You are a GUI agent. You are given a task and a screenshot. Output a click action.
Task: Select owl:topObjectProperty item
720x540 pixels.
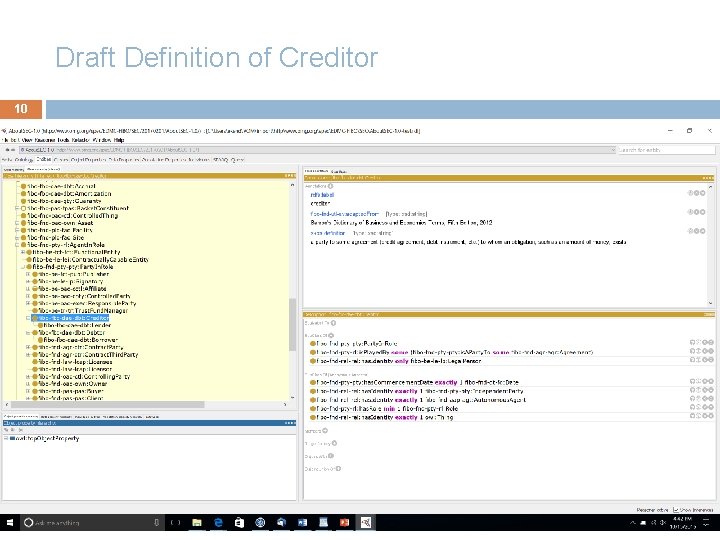pyautogui.click(x=47, y=439)
